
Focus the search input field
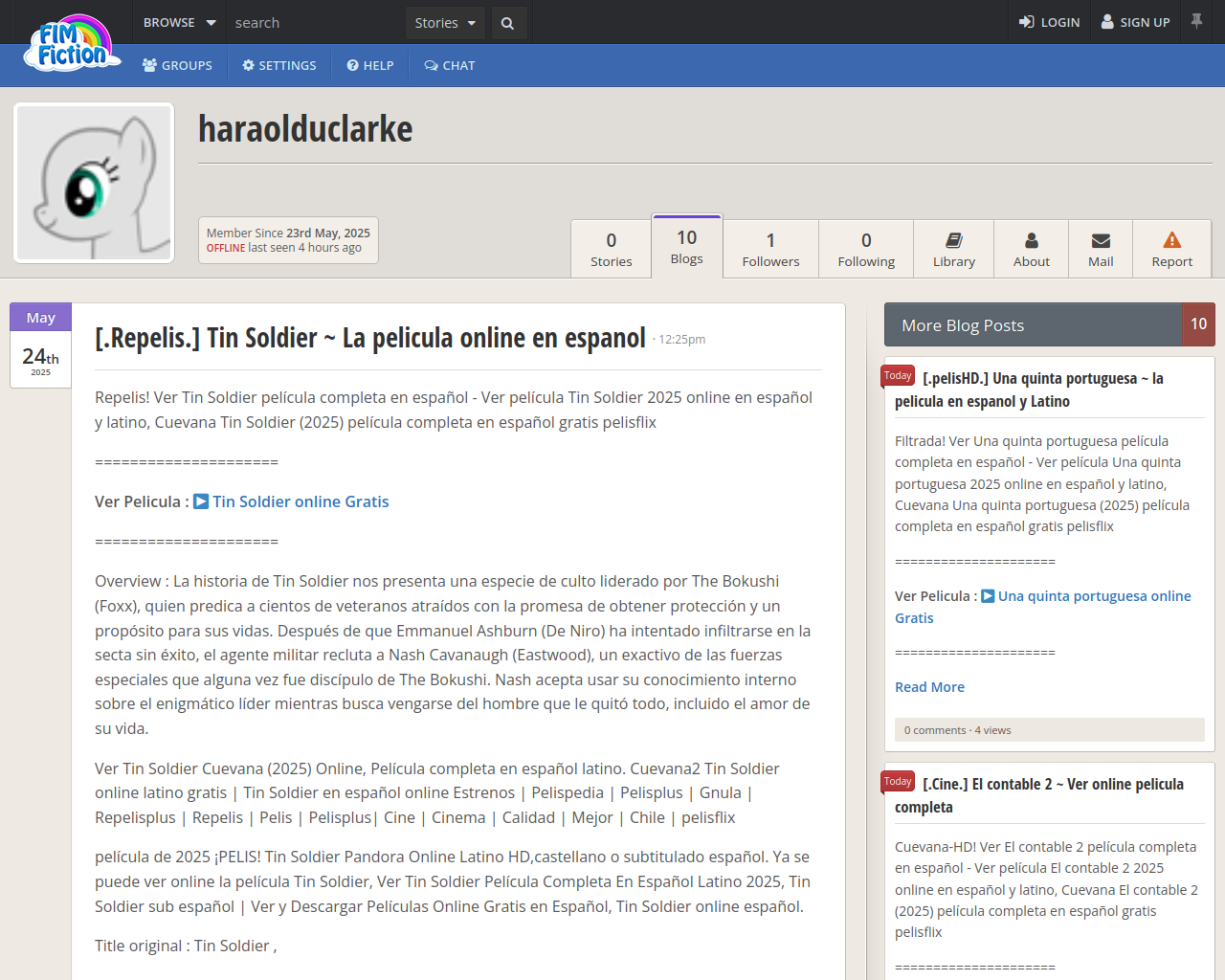point(318,23)
